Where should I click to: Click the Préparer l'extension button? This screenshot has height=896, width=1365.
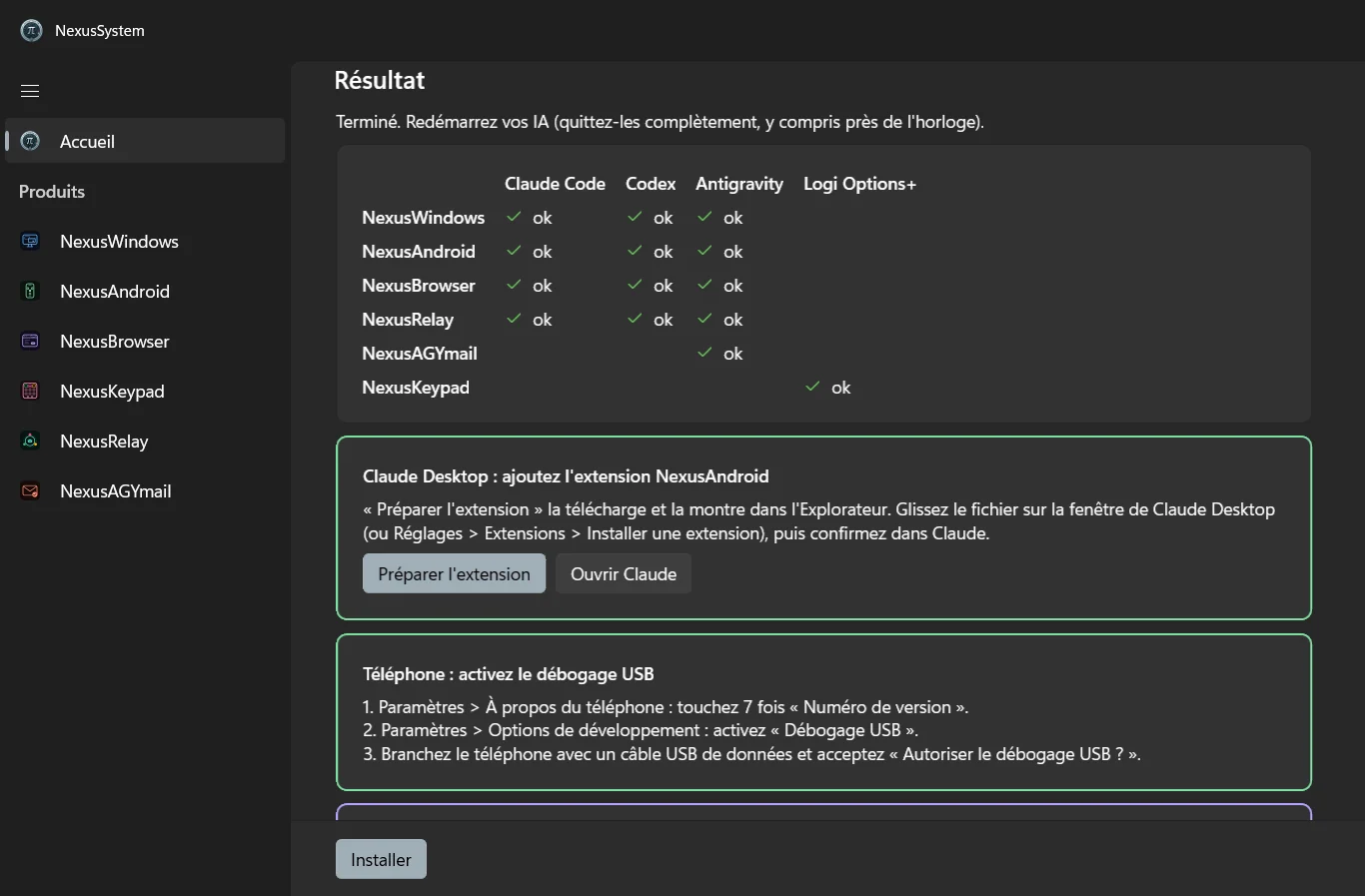pyautogui.click(x=454, y=573)
